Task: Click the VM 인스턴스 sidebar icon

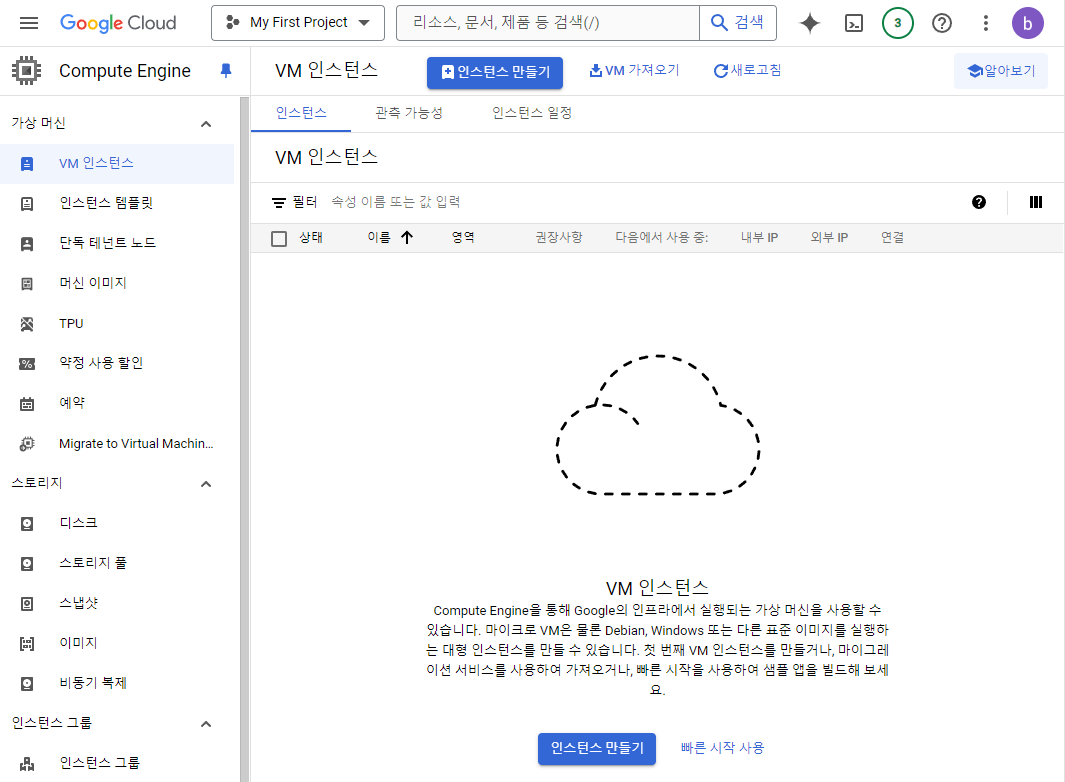Action: [x=26, y=164]
